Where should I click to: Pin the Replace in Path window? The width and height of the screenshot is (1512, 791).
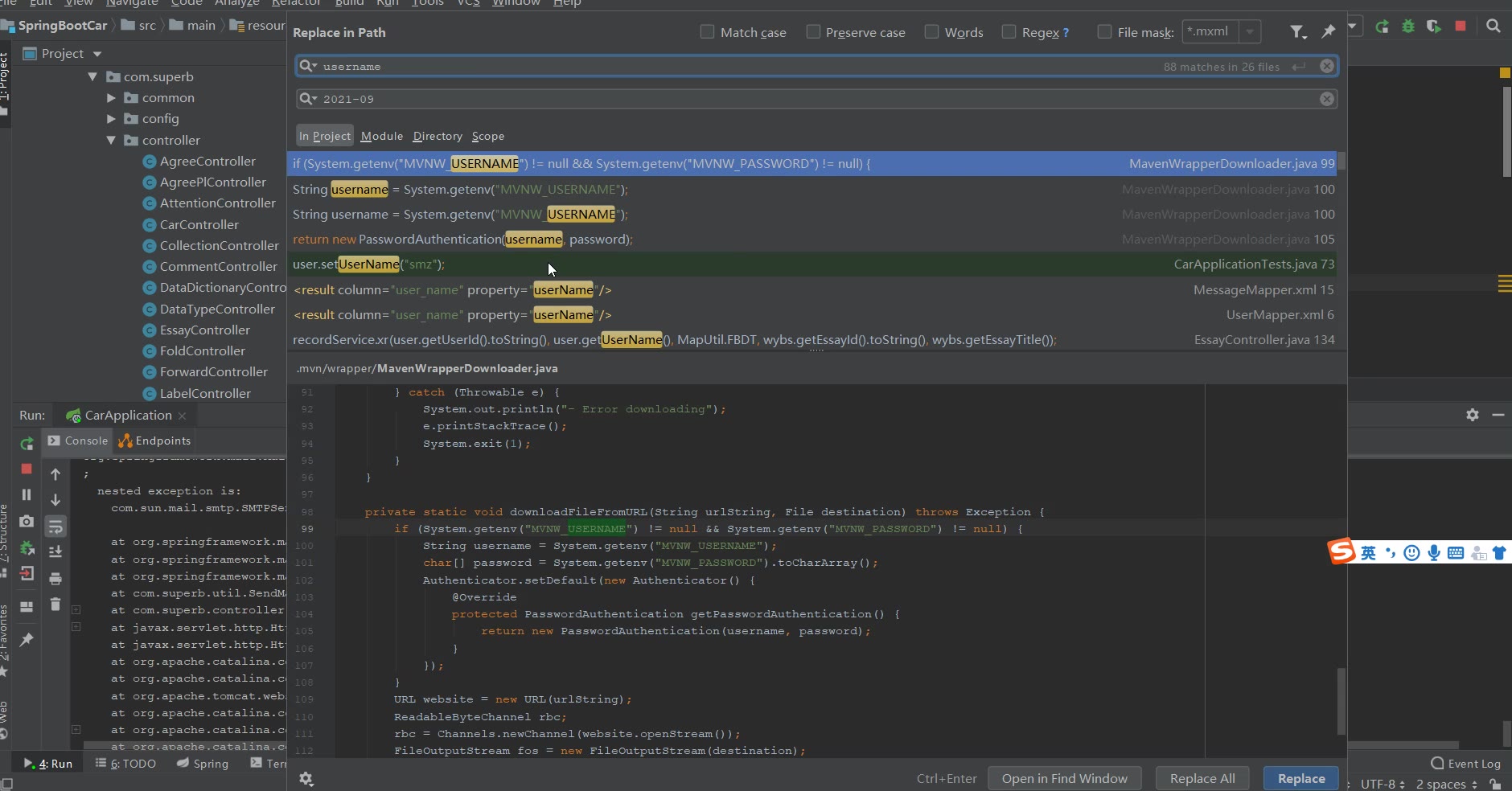coord(1328,32)
